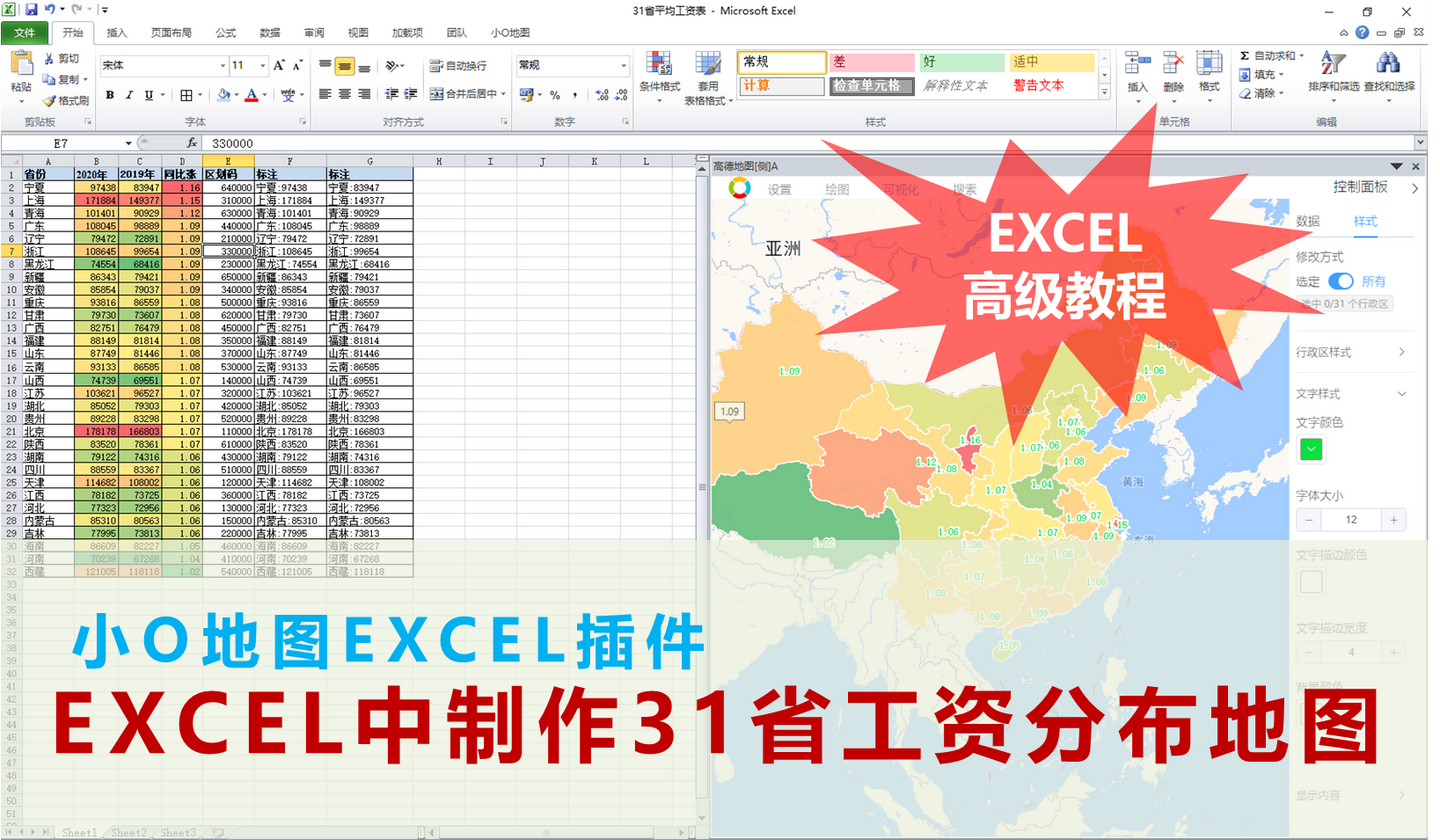
Task: Align text right in the ribbon
Action: [x=364, y=94]
